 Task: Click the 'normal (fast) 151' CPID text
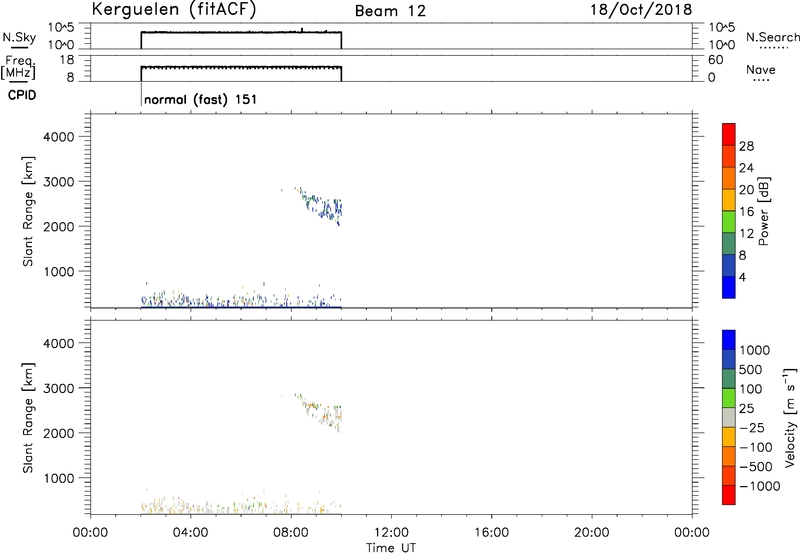[201, 99]
